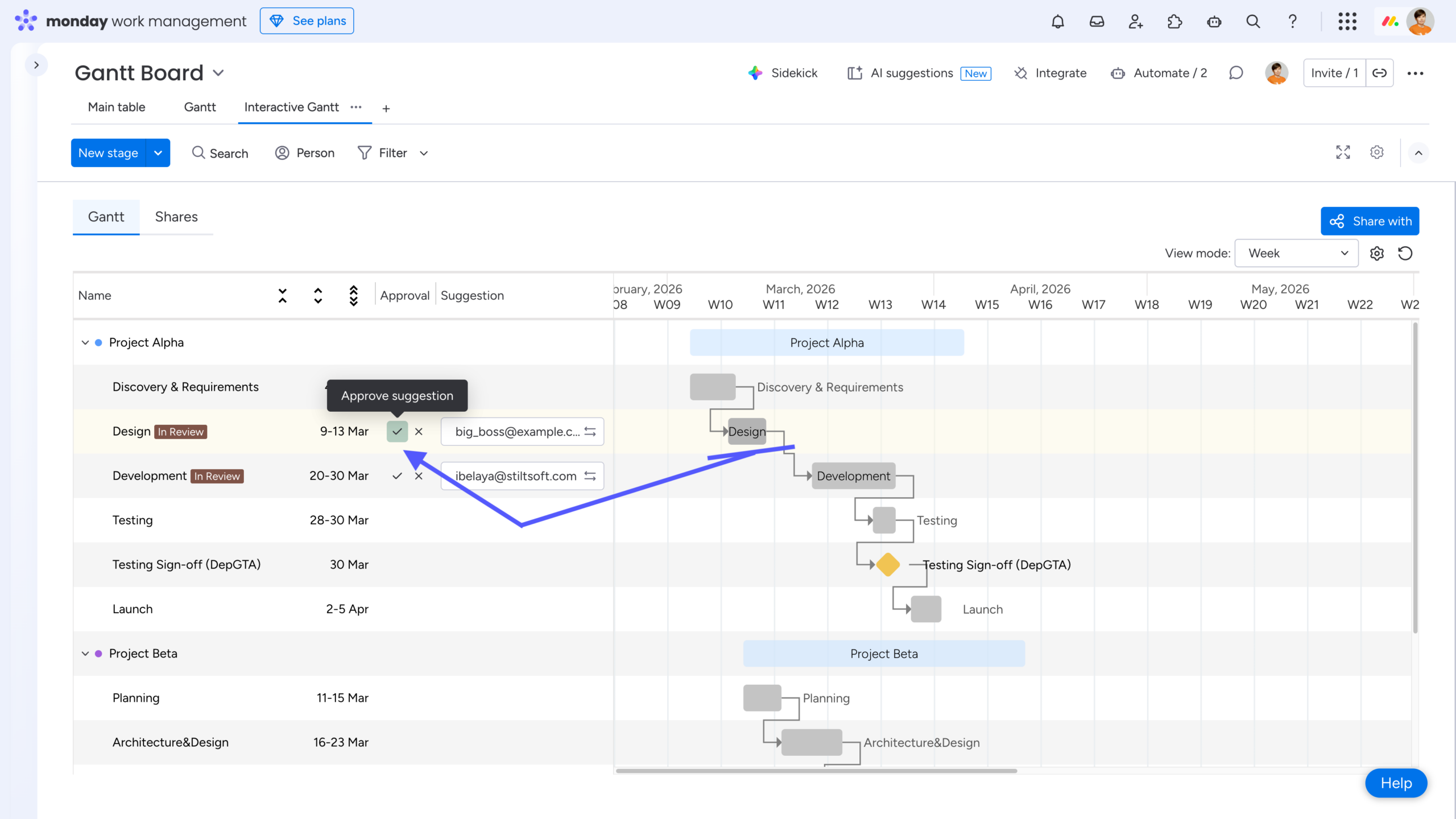
Task: Open the Shares tab
Action: (176, 217)
